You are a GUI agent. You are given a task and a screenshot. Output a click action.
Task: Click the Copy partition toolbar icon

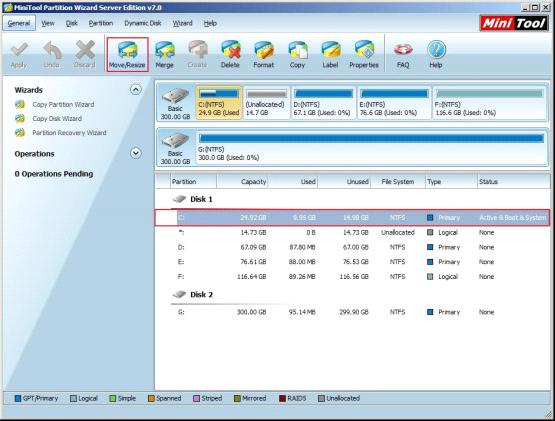point(297,55)
